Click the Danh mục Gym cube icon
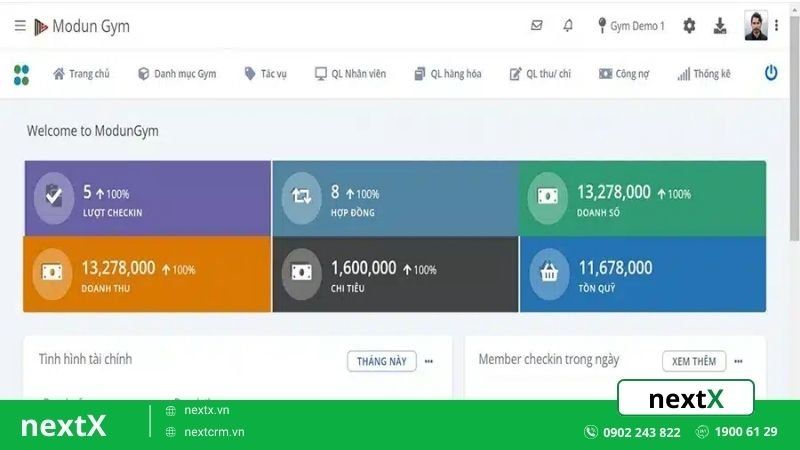 tap(143, 74)
